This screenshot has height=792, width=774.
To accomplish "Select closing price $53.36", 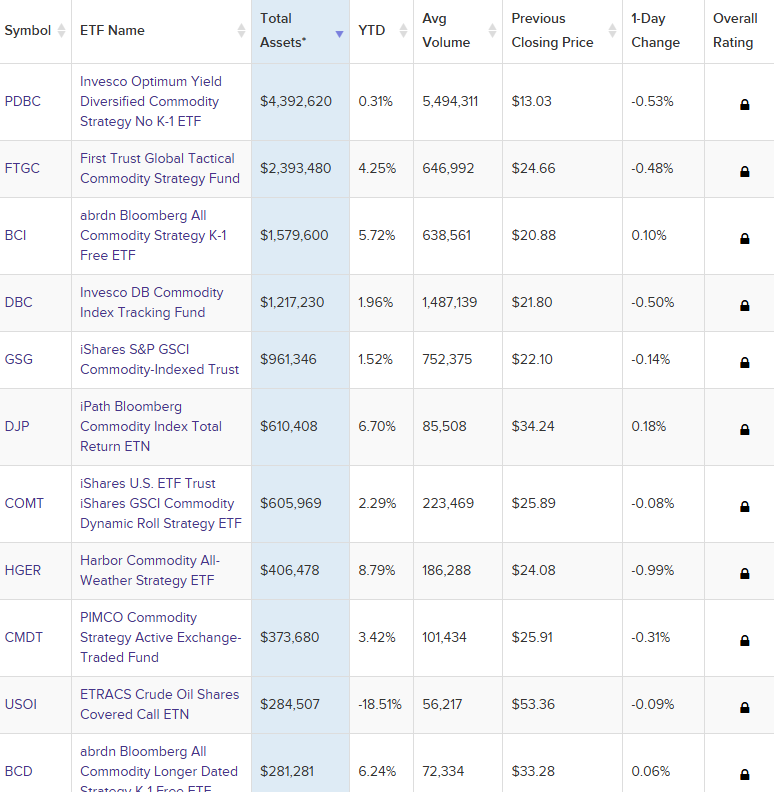I will (x=533, y=704).
